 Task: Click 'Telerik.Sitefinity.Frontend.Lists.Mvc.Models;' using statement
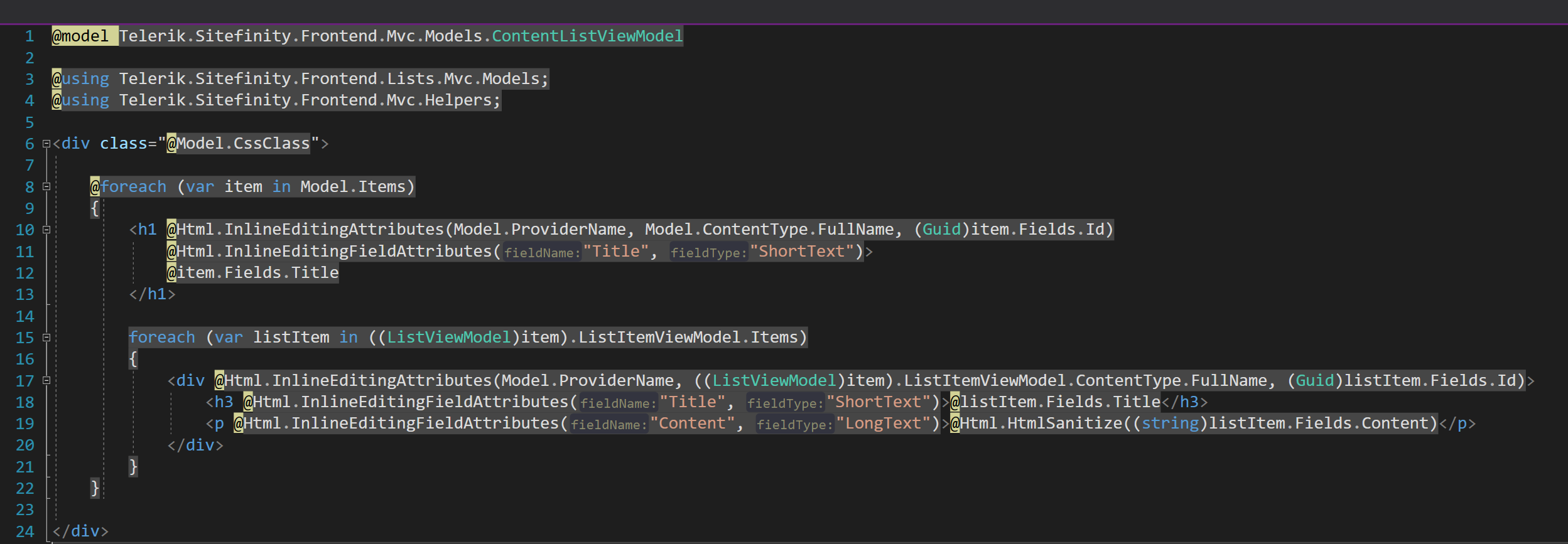(334, 79)
